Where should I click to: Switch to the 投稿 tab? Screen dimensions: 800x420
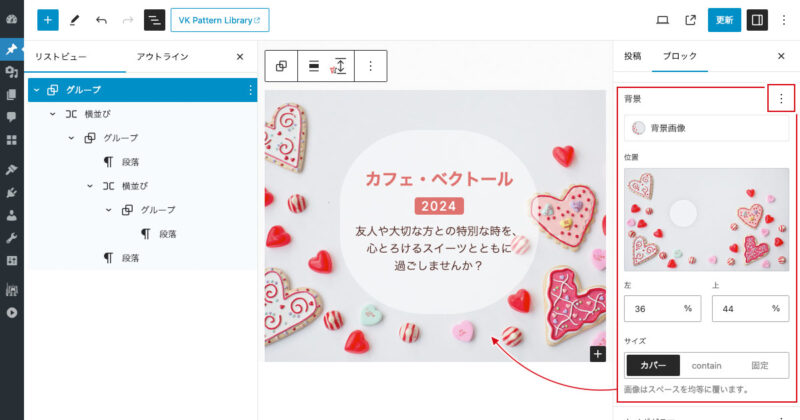click(632, 57)
